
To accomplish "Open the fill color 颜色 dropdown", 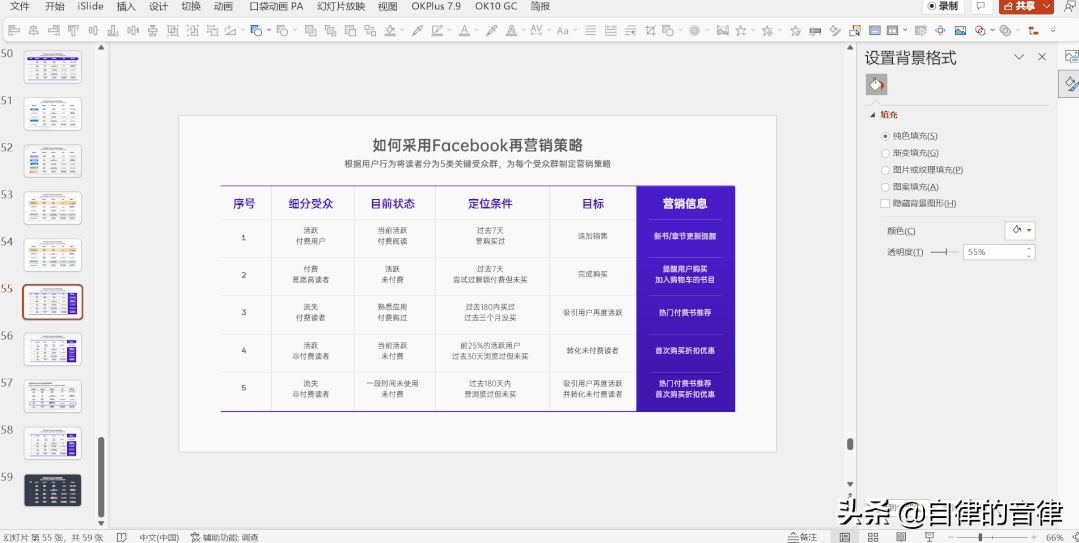I will [1020, 231].
